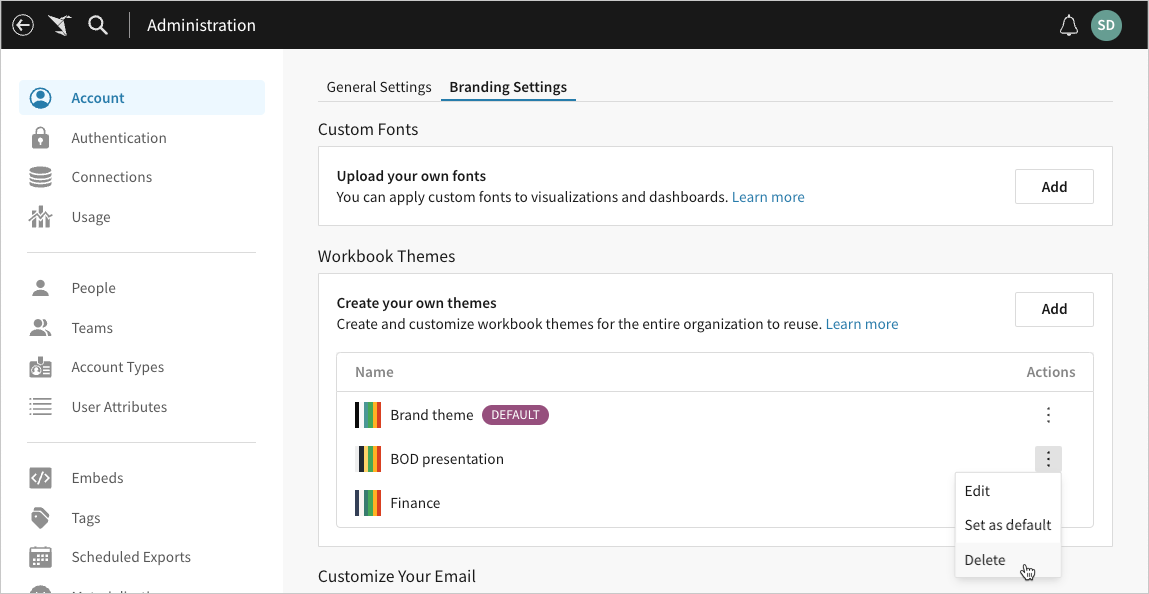Click the Brand theme color palette swatch
This screenshot has width=1149, height=594.
coord(368,415)
